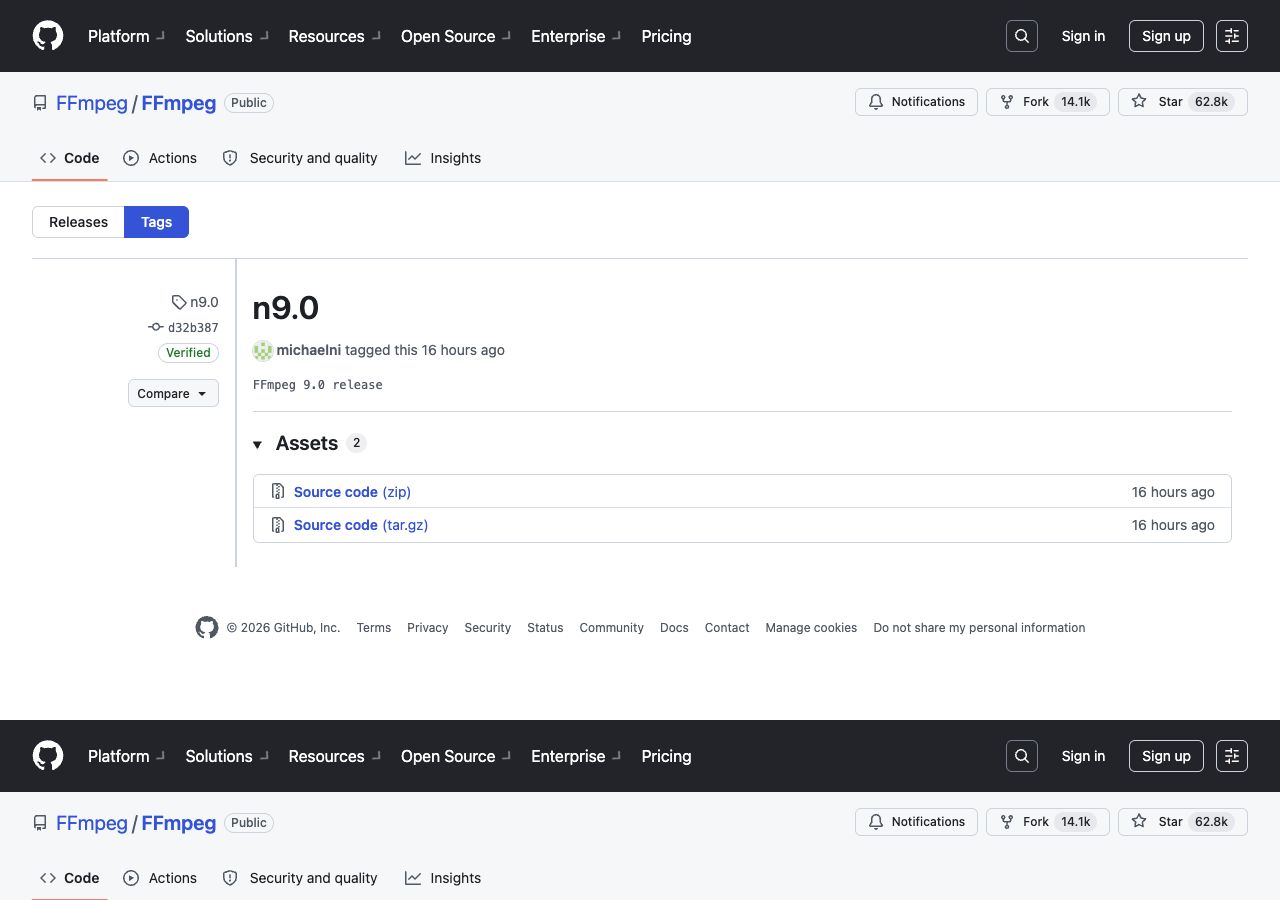Download Source code (zip)
Screen dimensions: 1280x900
[x=352, y=492]
